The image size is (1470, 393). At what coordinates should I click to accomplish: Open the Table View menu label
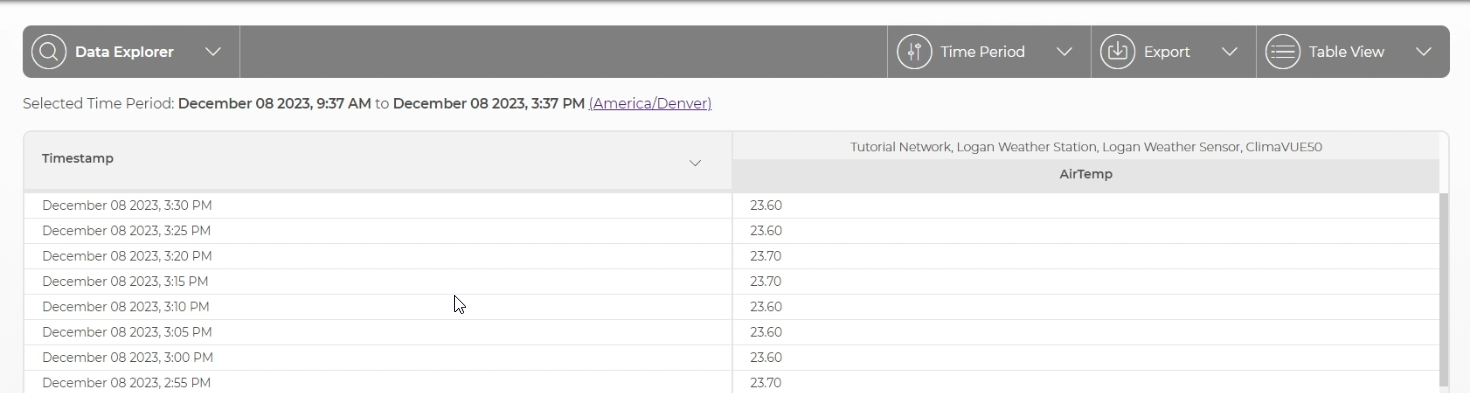tap(1347, 52)
